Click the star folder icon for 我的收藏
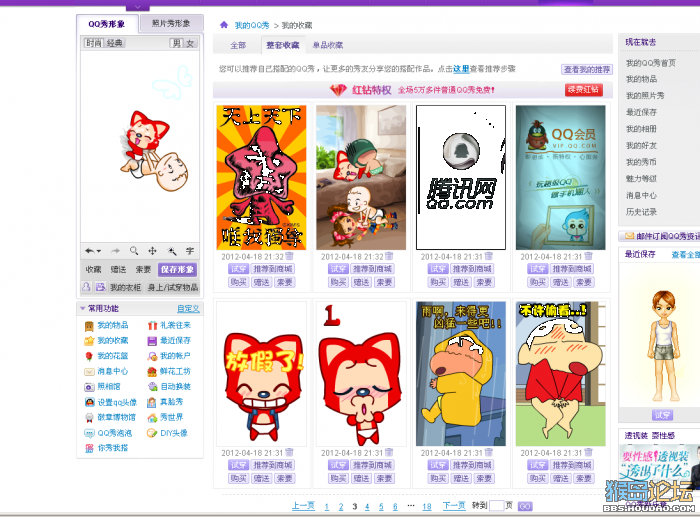 click(x=89, y=341)
